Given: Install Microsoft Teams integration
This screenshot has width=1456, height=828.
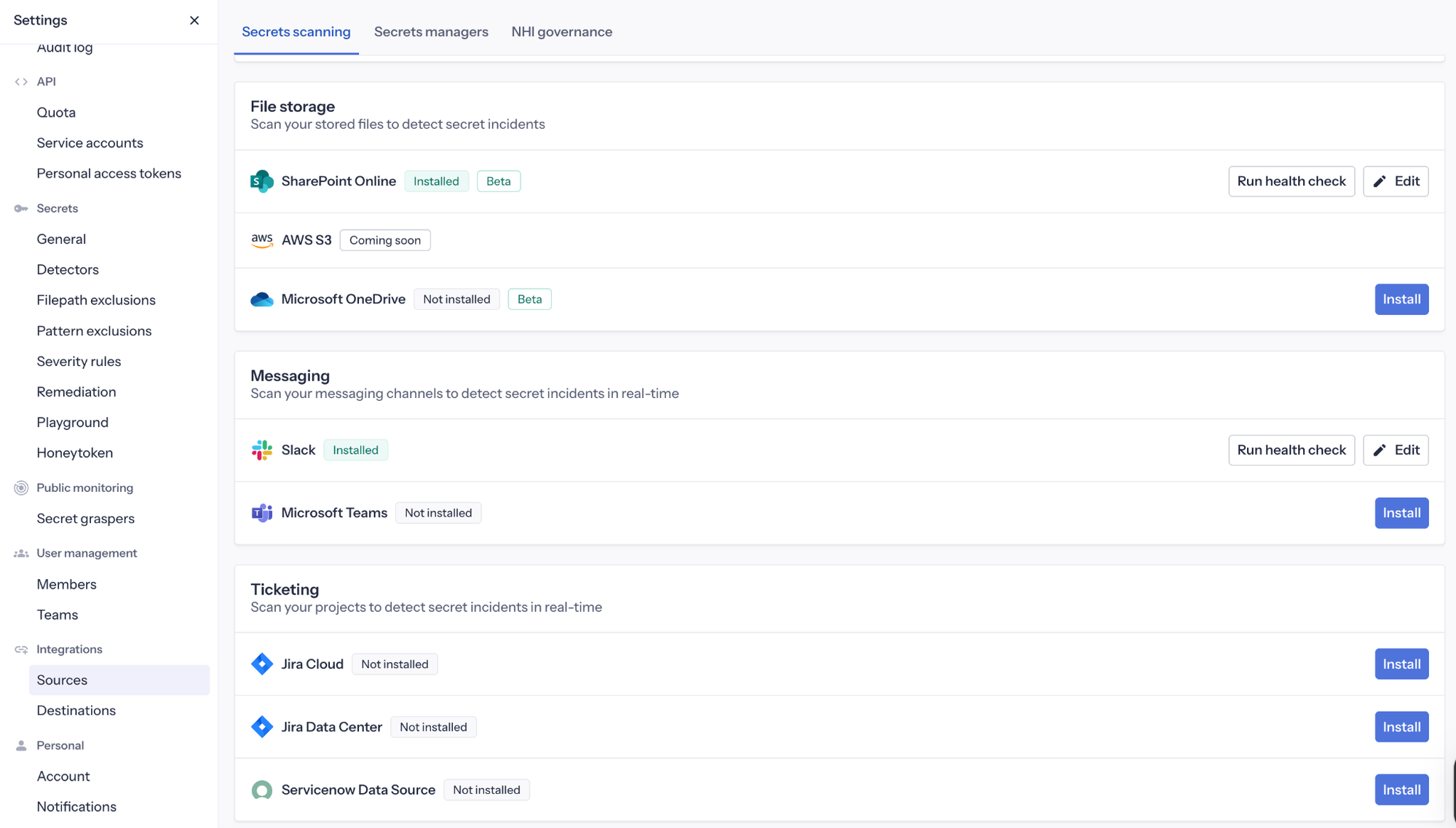Looking at the screenshot, I should point(1401,513).
